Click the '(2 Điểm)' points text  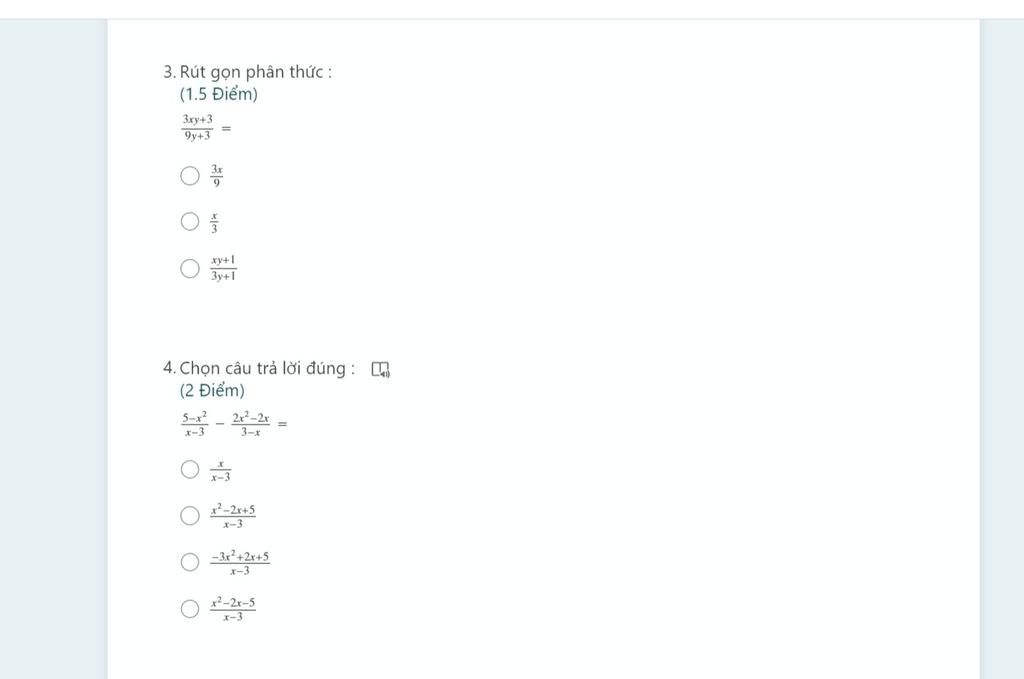click(212, 390)
